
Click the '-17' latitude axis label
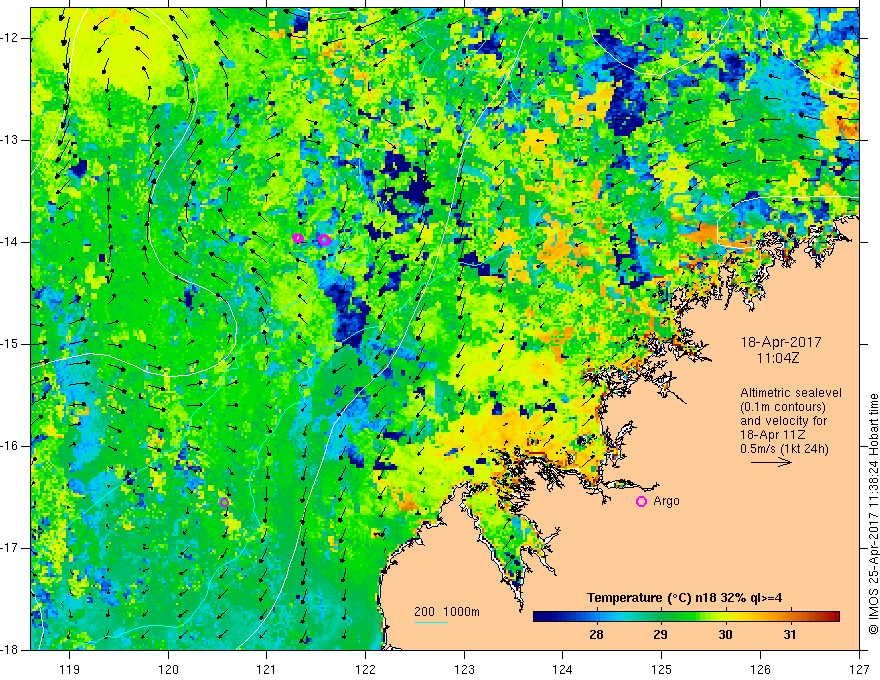[11, 548]
